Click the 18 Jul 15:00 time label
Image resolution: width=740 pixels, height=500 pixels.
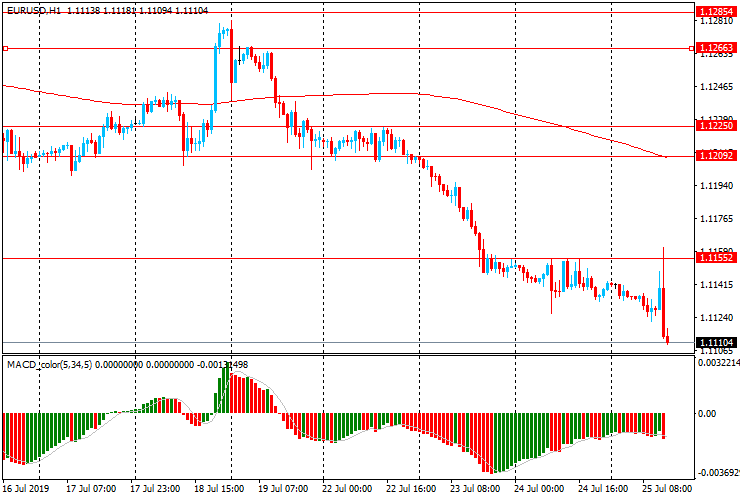[x=219, y=488]
